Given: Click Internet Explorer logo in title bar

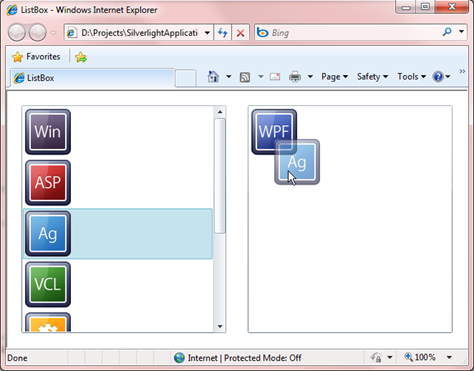Looking at the screenshot, I should [12, 10].
